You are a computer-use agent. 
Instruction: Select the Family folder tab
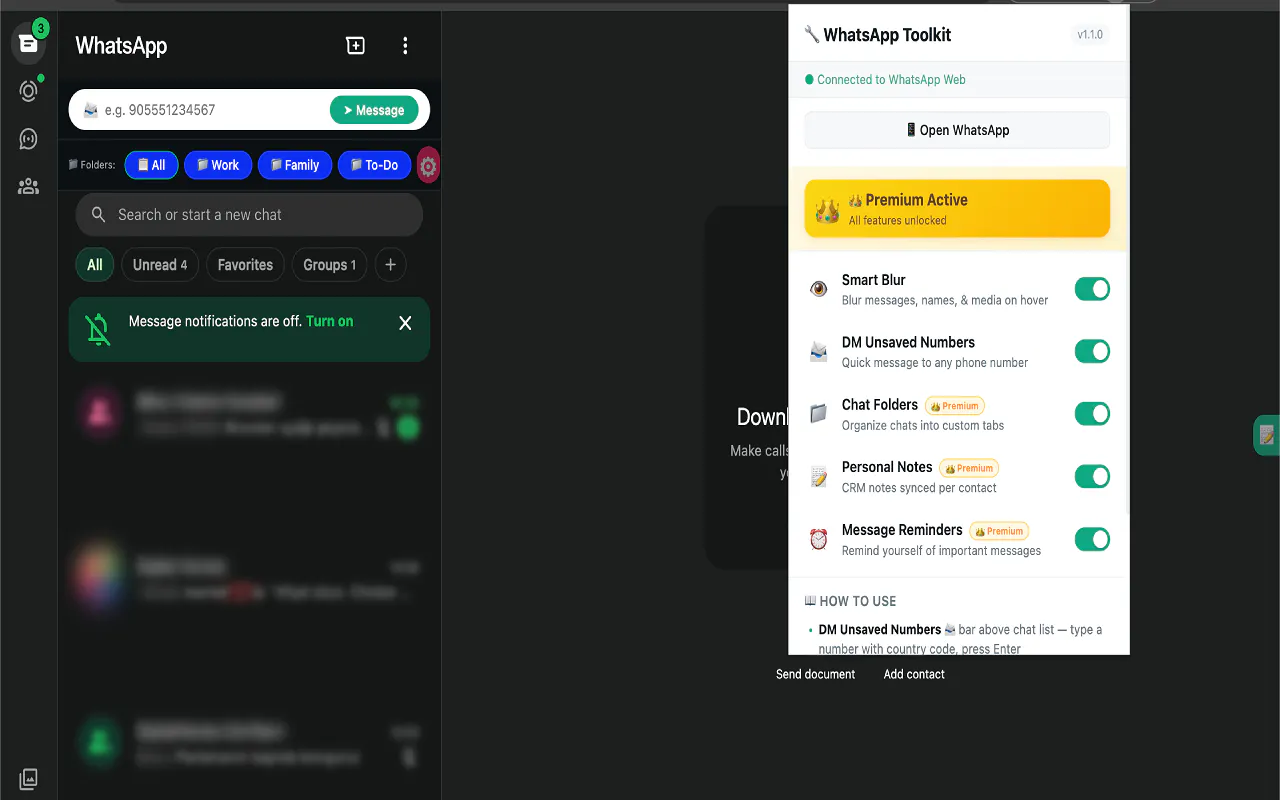(295, 165)
